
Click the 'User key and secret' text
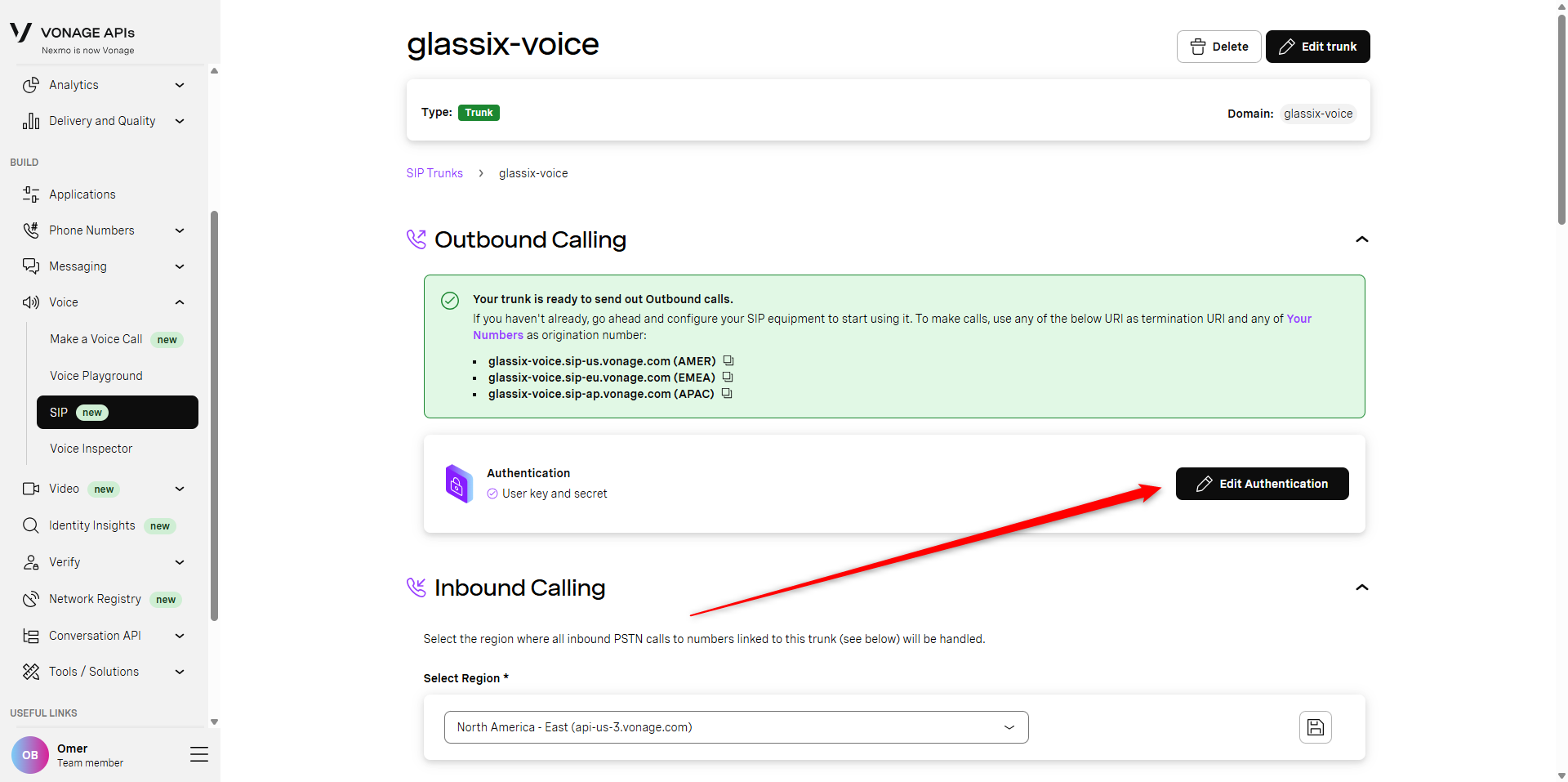[x=555, y=494]
